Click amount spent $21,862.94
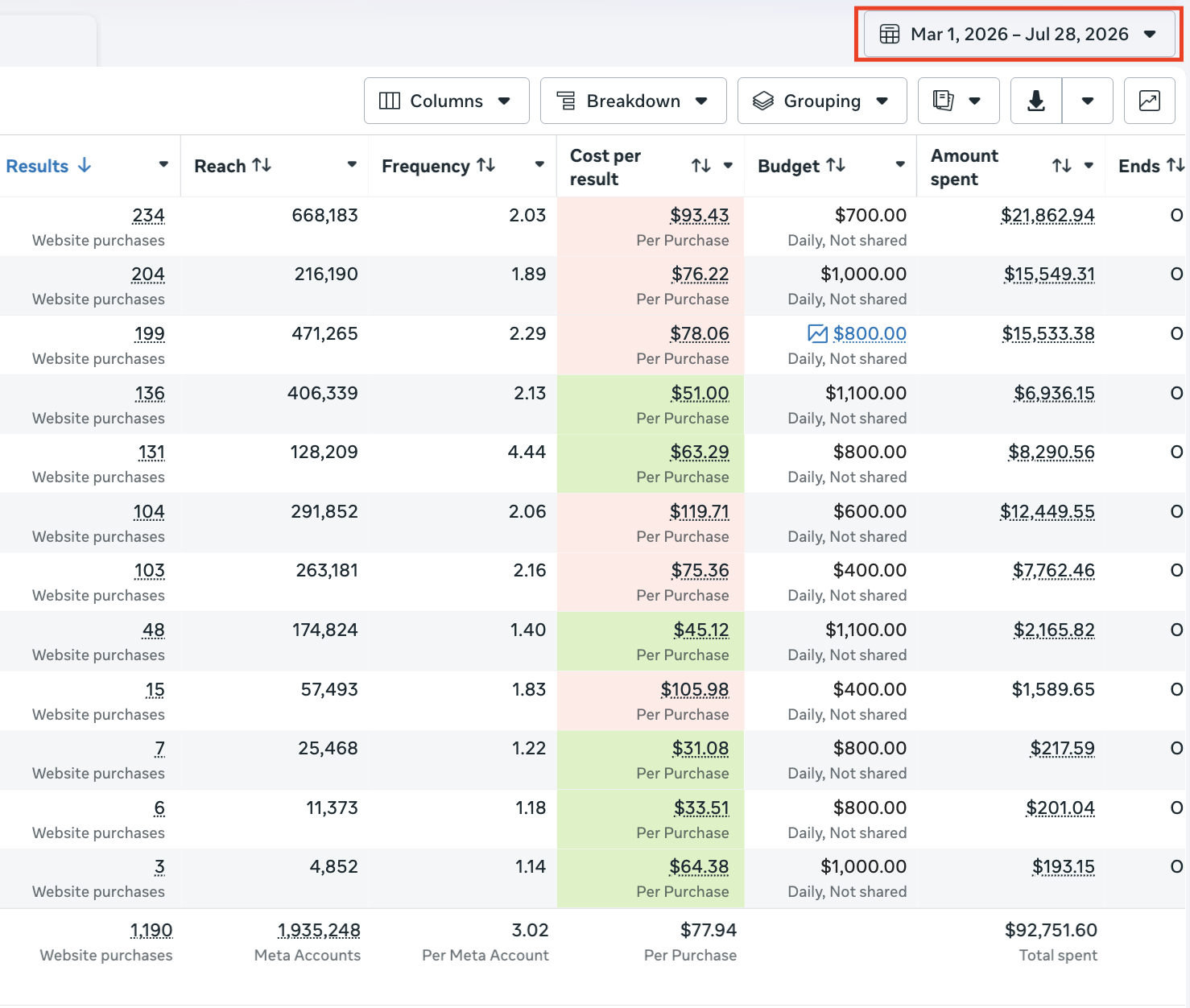Viewport: 1190px width, 1008px height. point(1047,216)
